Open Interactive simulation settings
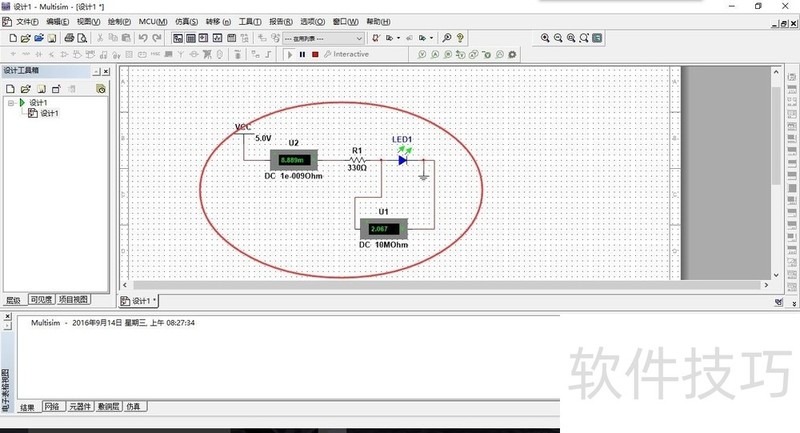800x433 pixels. coord(346,54)
